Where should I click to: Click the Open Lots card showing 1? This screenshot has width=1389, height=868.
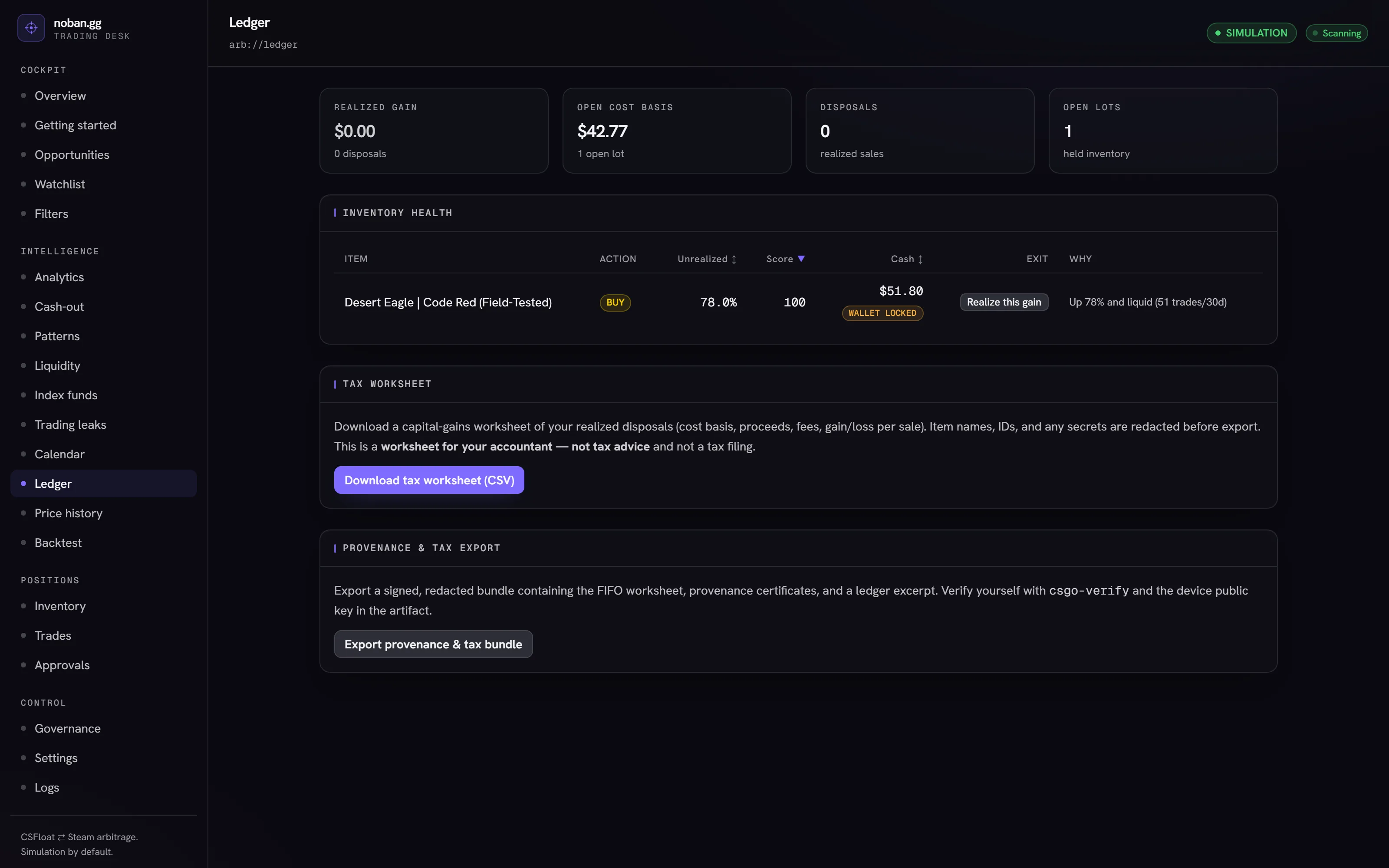tap(1163, 130)
